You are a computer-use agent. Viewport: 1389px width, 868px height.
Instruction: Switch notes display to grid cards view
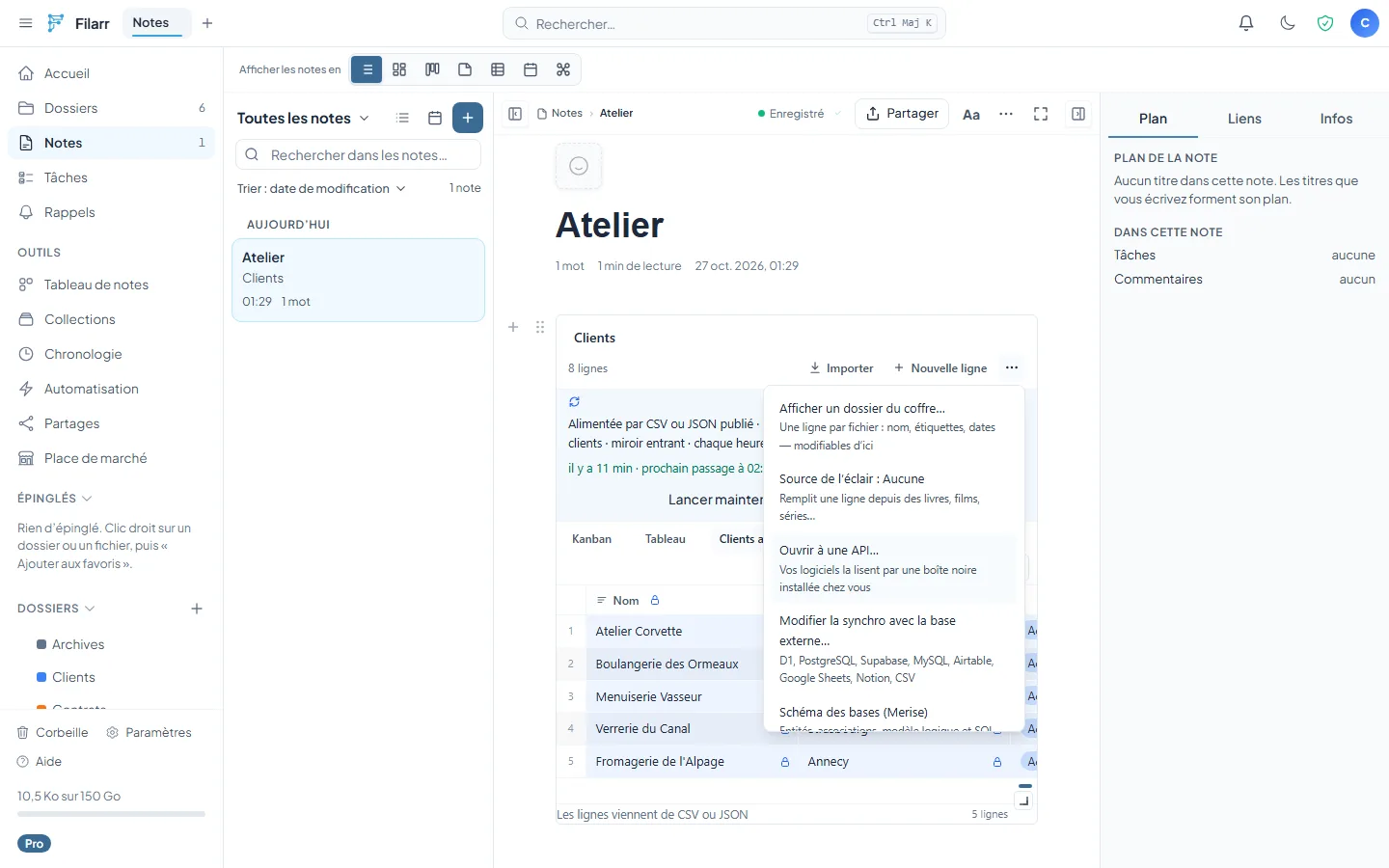pos(399,69)
